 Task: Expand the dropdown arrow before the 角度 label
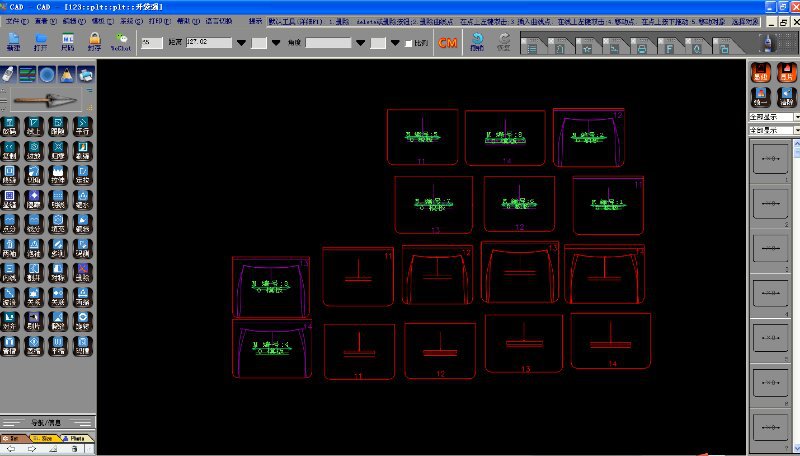click(x=276, y=43)
